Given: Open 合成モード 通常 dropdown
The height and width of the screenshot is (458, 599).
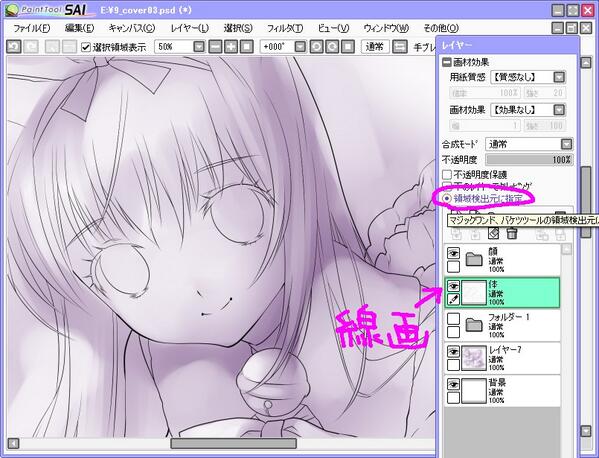Looking at the screenshot, I should tap(567, 144).
